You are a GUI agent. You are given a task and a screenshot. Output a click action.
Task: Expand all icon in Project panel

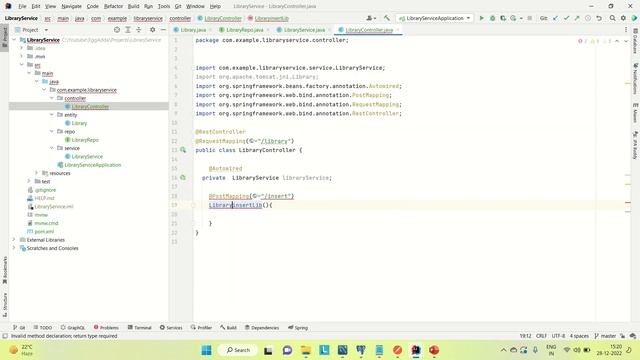128,30
